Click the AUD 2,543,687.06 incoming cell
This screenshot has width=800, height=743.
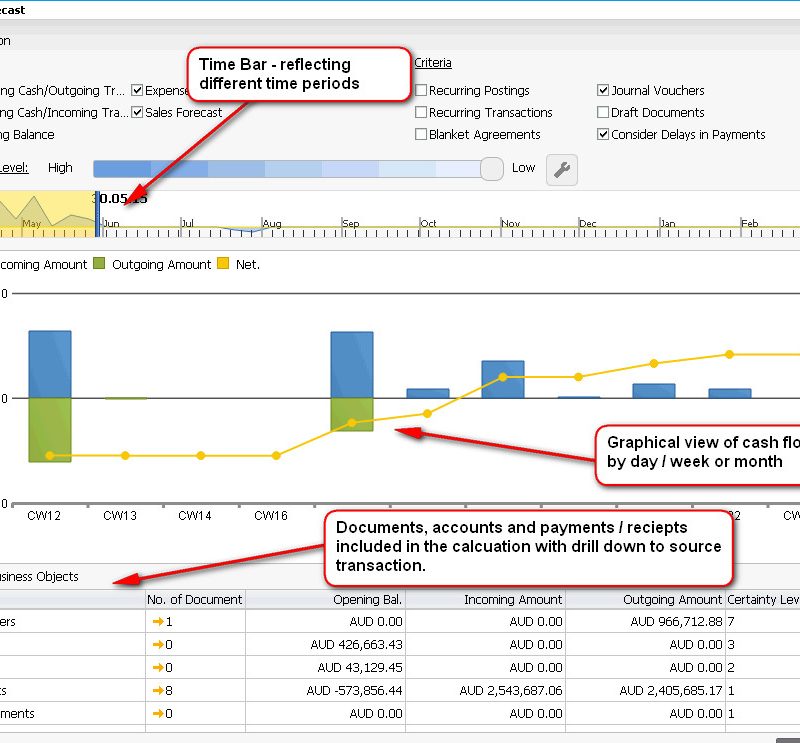[x=485, y=690]
